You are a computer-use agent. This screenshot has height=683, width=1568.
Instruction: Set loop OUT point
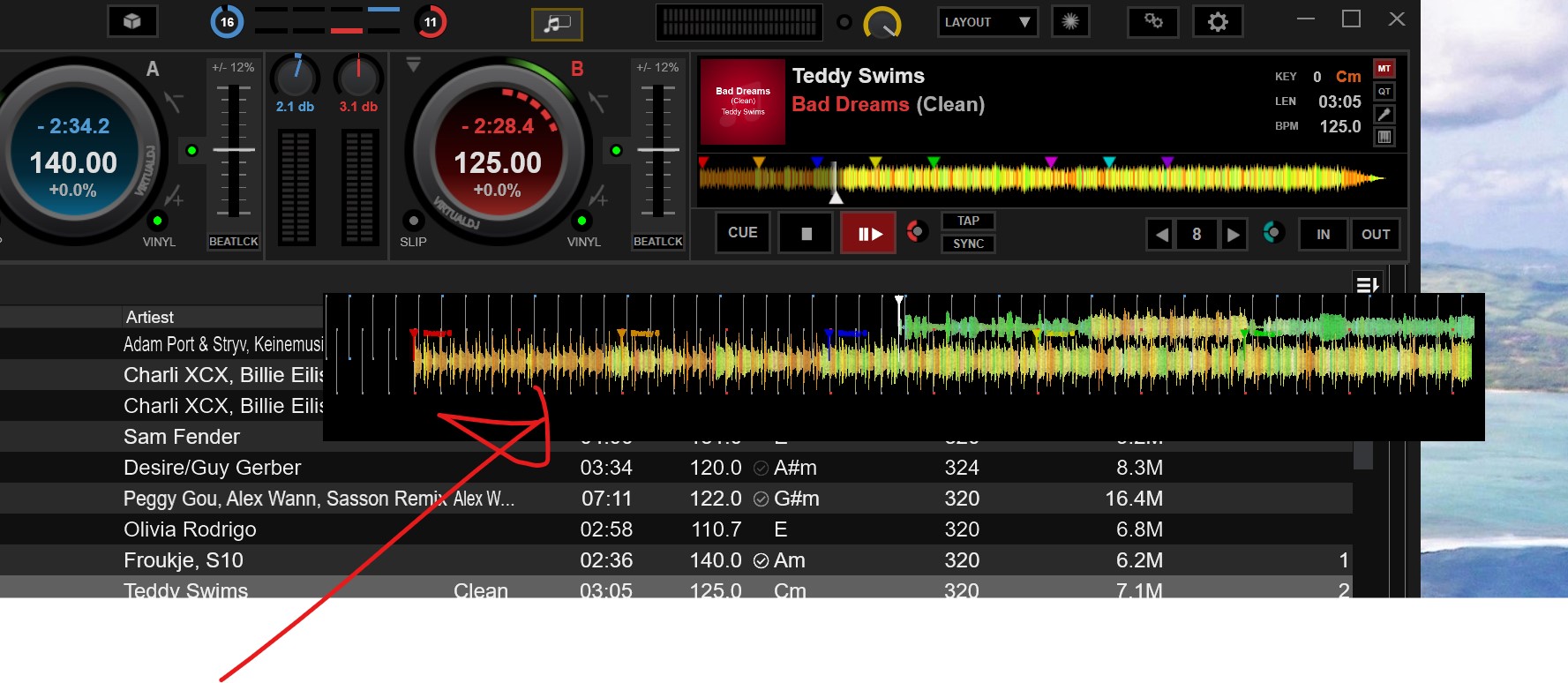pos(1376,235)
